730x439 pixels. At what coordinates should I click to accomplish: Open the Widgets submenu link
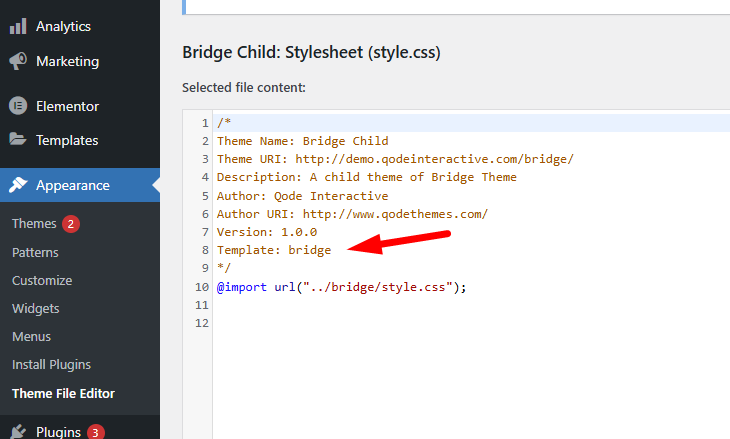pyautogui.click(x=35, y=309)
